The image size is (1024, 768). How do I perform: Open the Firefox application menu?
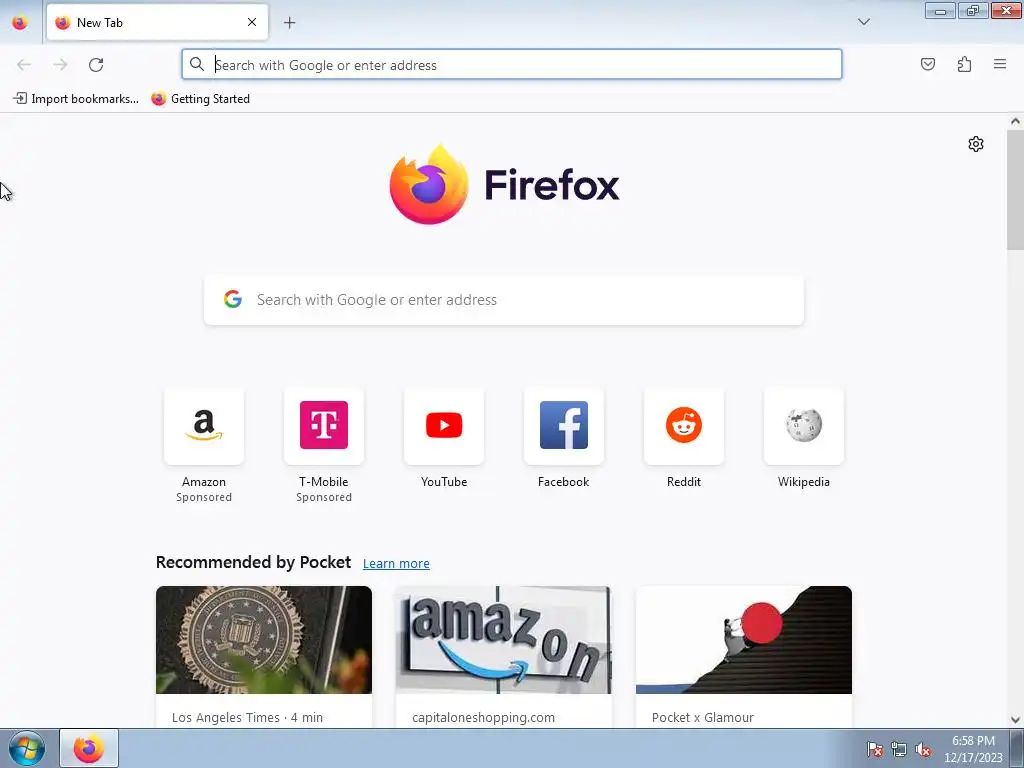click(999, 64)
